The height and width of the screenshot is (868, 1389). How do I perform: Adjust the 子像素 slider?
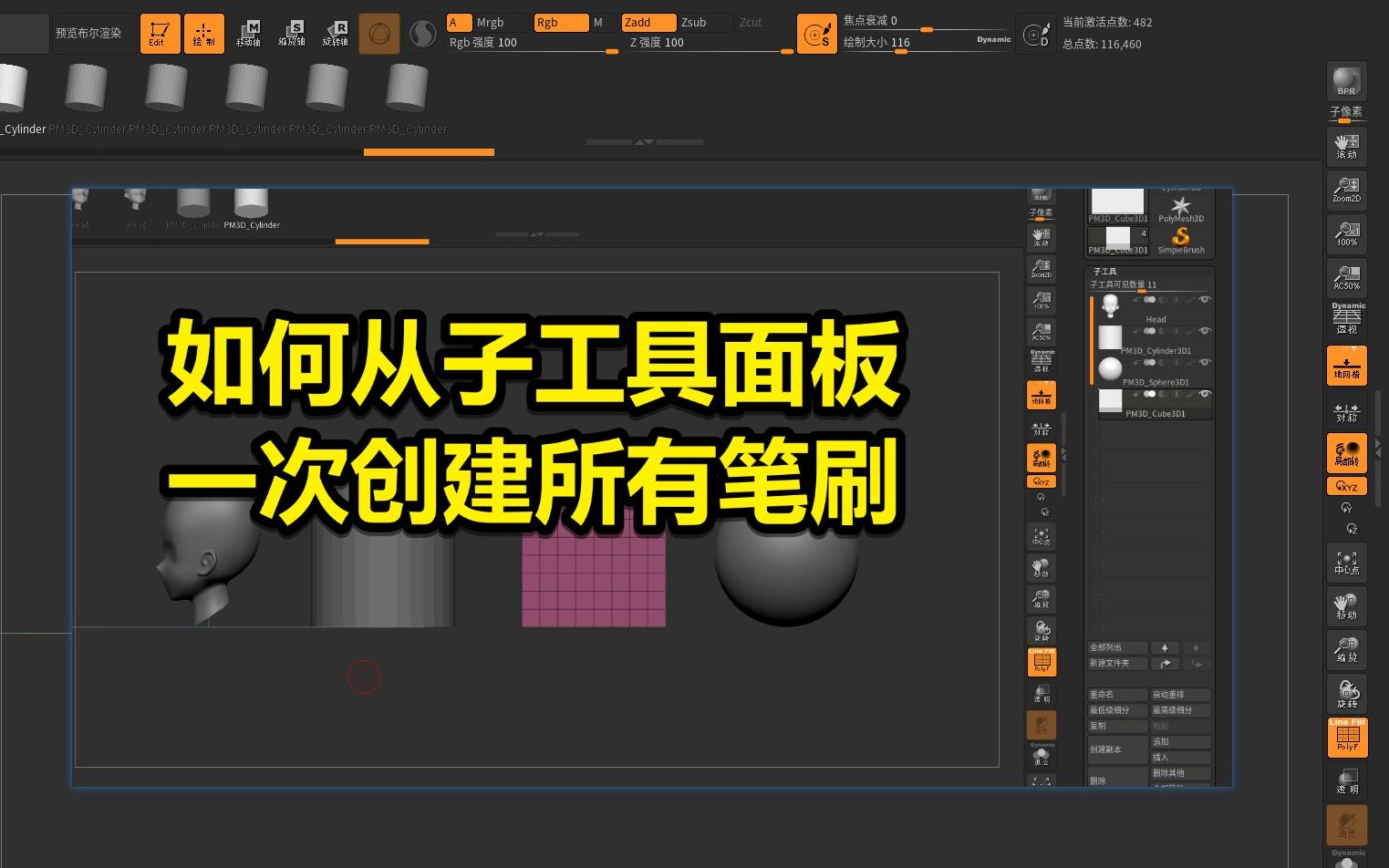(x=1346, y=114)
